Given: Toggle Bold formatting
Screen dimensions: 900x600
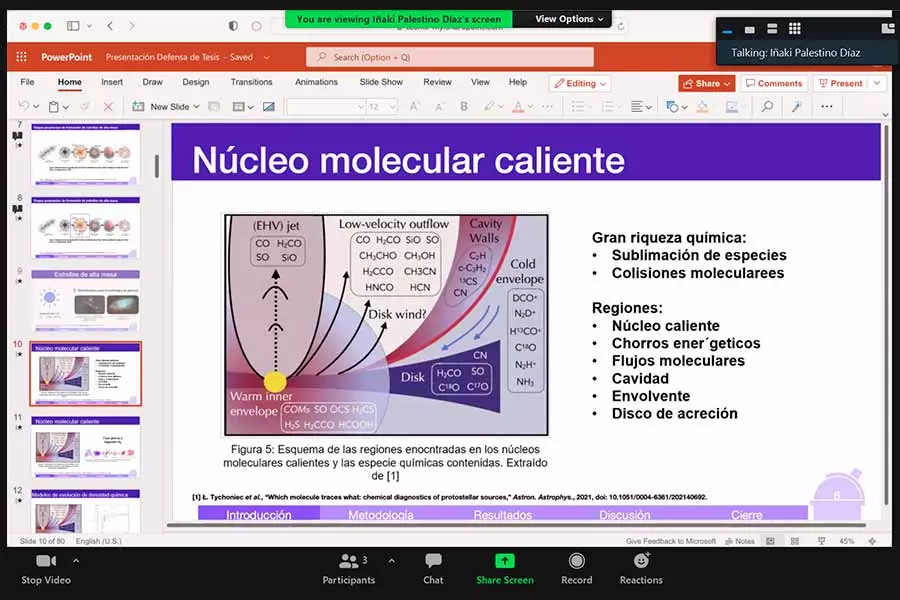Looking at the screenshot, I should (464, 106).
